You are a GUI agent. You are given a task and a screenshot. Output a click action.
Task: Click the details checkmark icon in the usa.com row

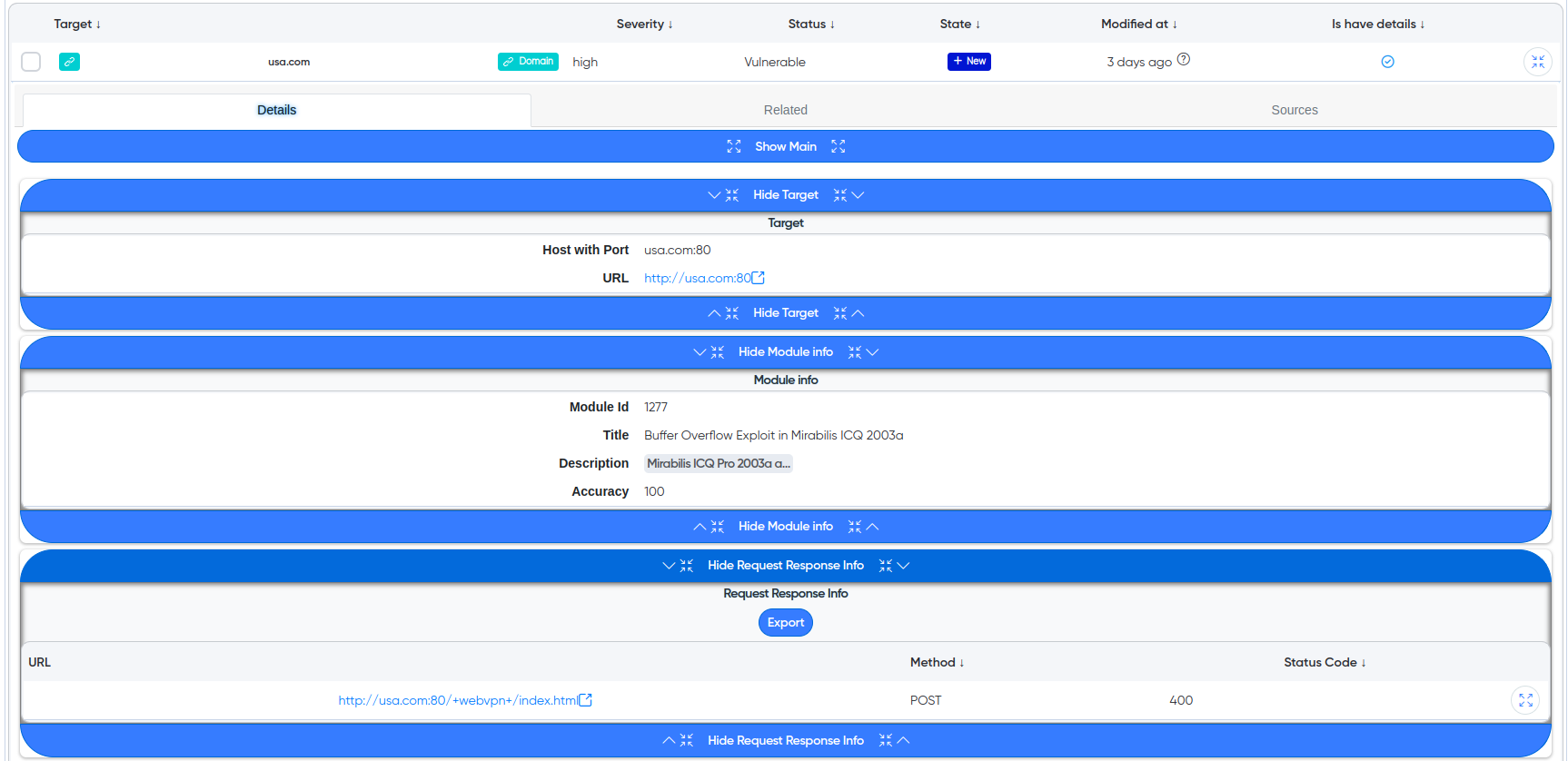pos(1387,62)
